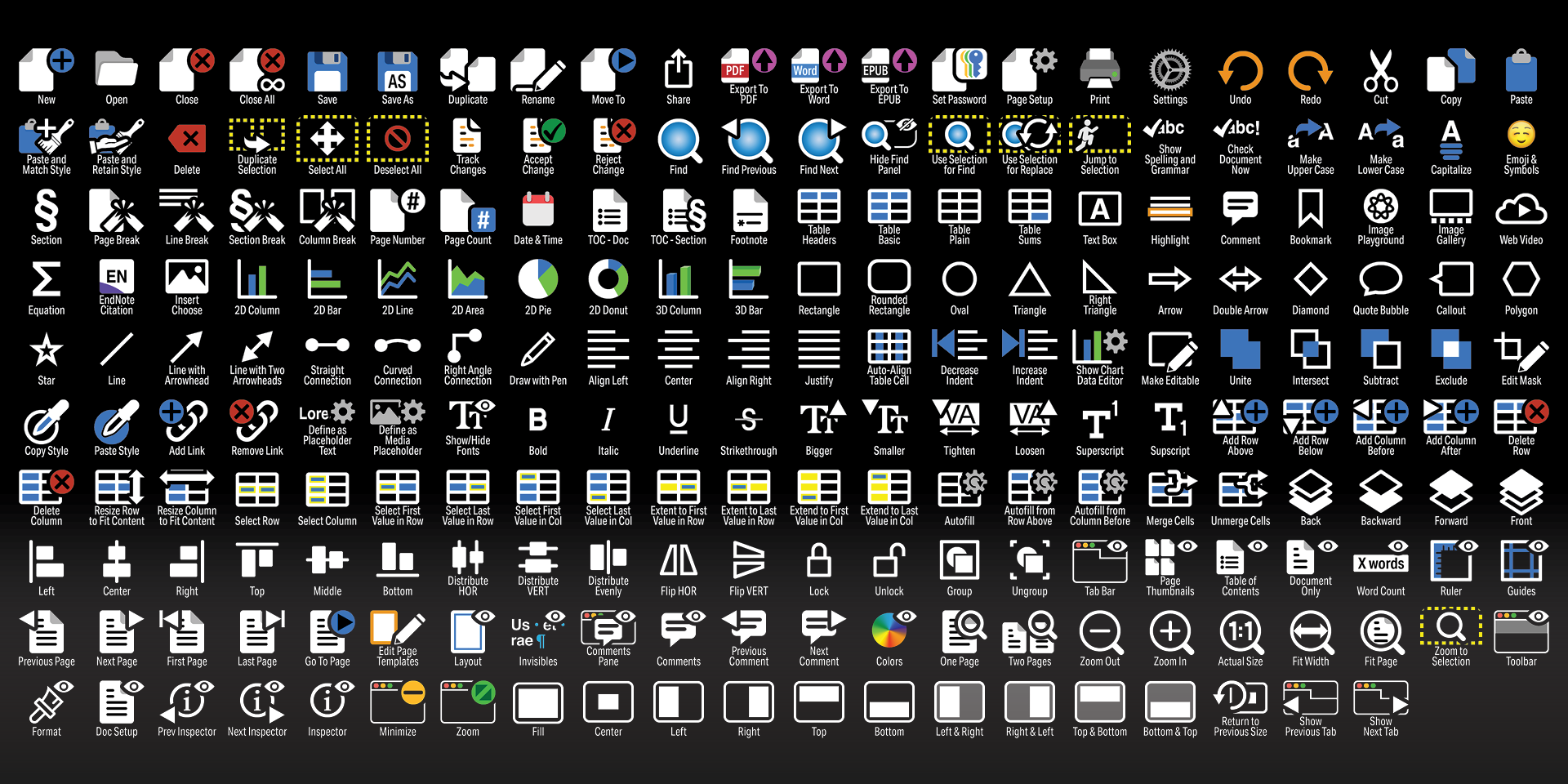Click the Emoji & Symbols icon
This screenshot has width=1568, height=784.
[x=1521, y=136]
